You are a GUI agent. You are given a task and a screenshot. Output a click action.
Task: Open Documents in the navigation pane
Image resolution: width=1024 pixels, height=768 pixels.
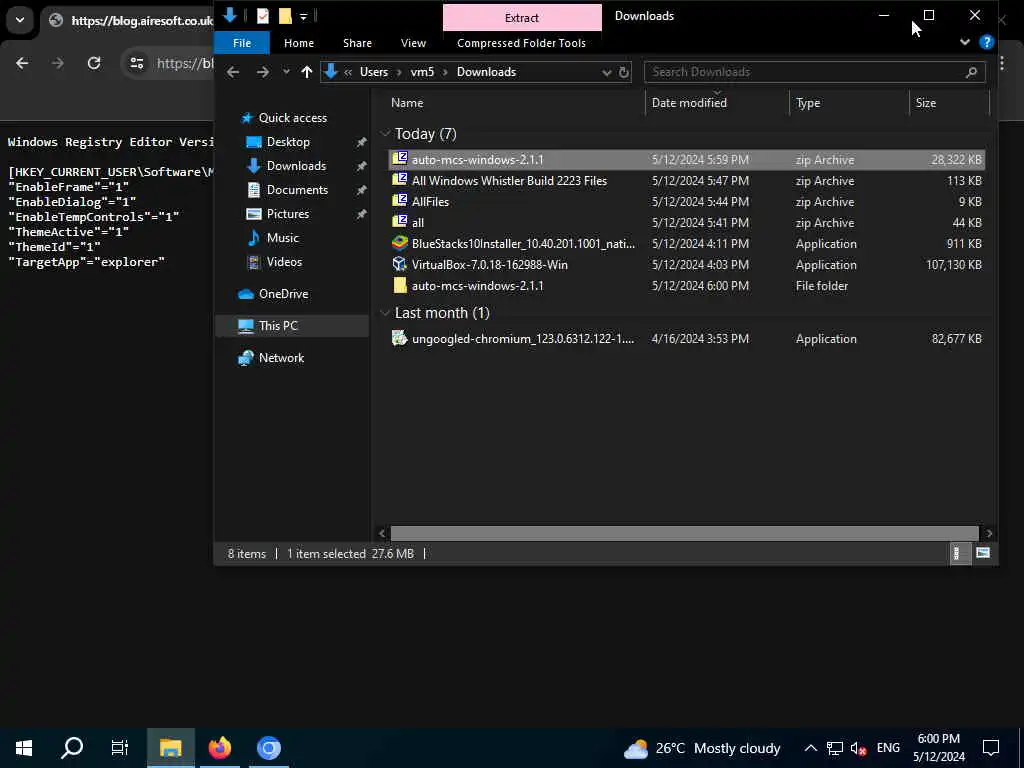coord(297,190)
